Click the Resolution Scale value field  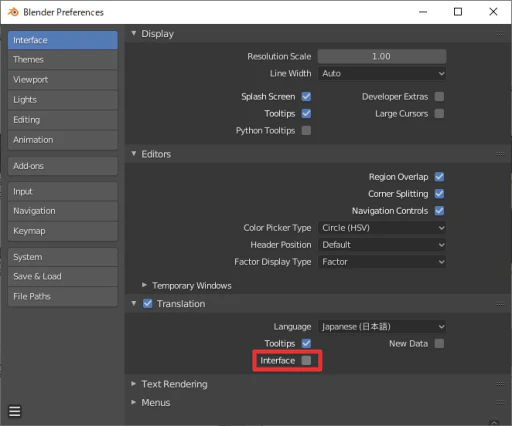(x=382, y=56)
